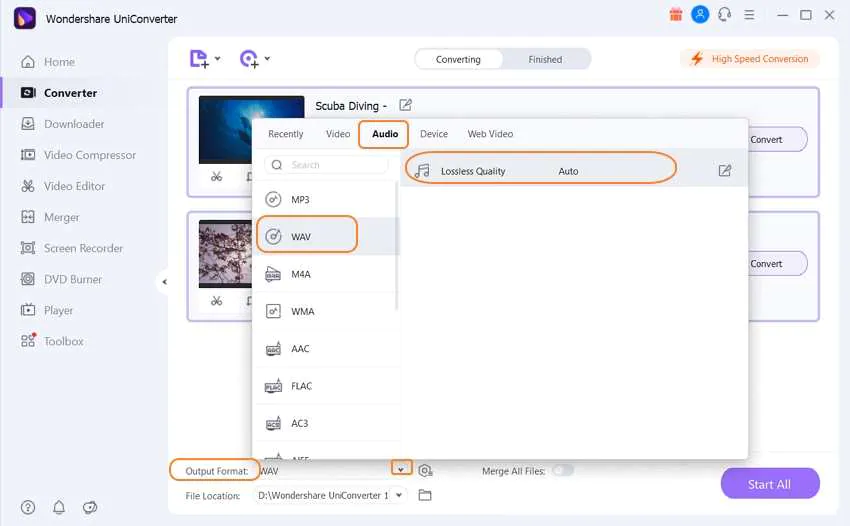This screenshot has height=526, width=850.
Task: Open the user account avatar icon
Action: click(x=700, y=15)
